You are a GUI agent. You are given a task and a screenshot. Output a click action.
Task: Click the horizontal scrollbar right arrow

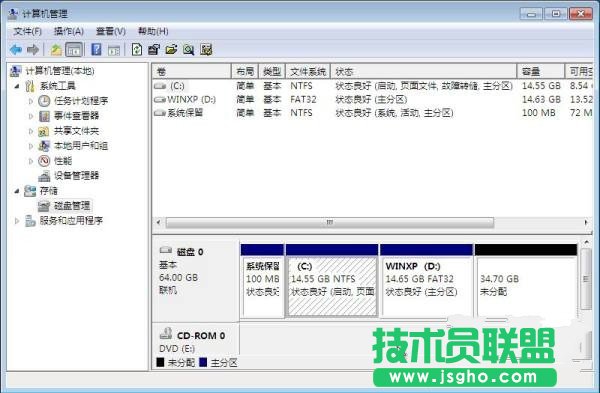pyautogui.click(x=586, y=222)
